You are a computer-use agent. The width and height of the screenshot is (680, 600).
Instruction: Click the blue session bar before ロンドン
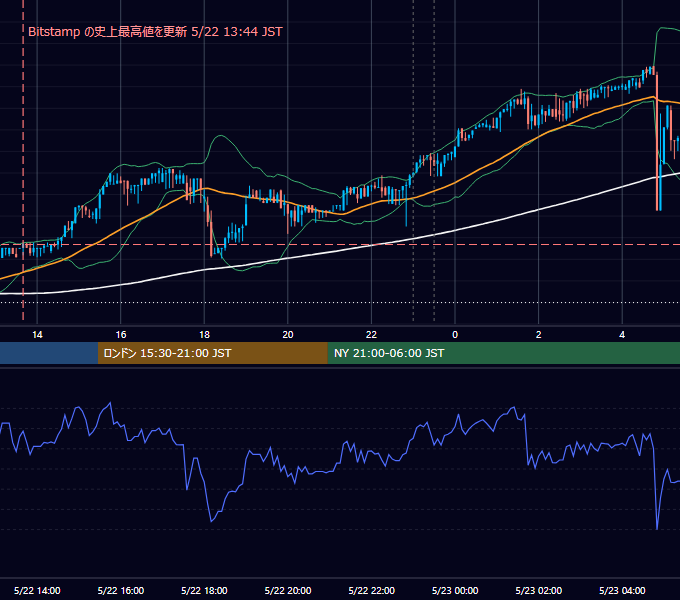coord(49,353)
